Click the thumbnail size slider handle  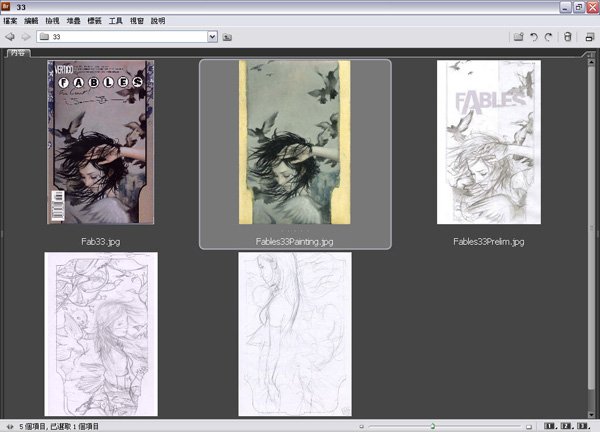tap(432, 425)
